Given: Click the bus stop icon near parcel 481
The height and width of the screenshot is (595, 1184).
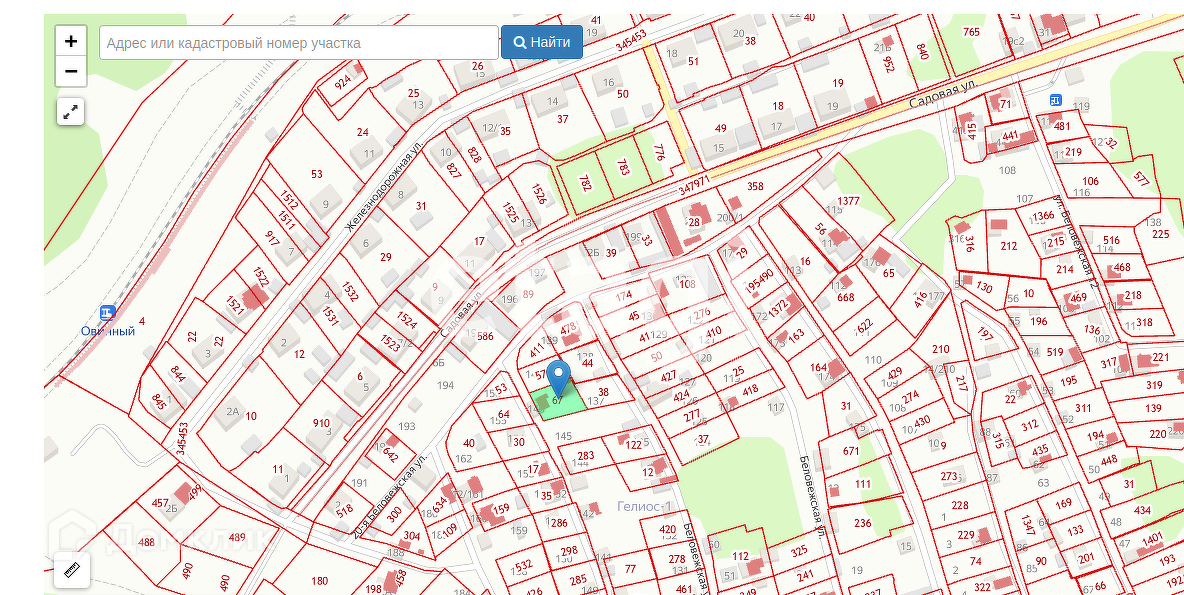Looking at the screenshot, I should pos(1055,100).
